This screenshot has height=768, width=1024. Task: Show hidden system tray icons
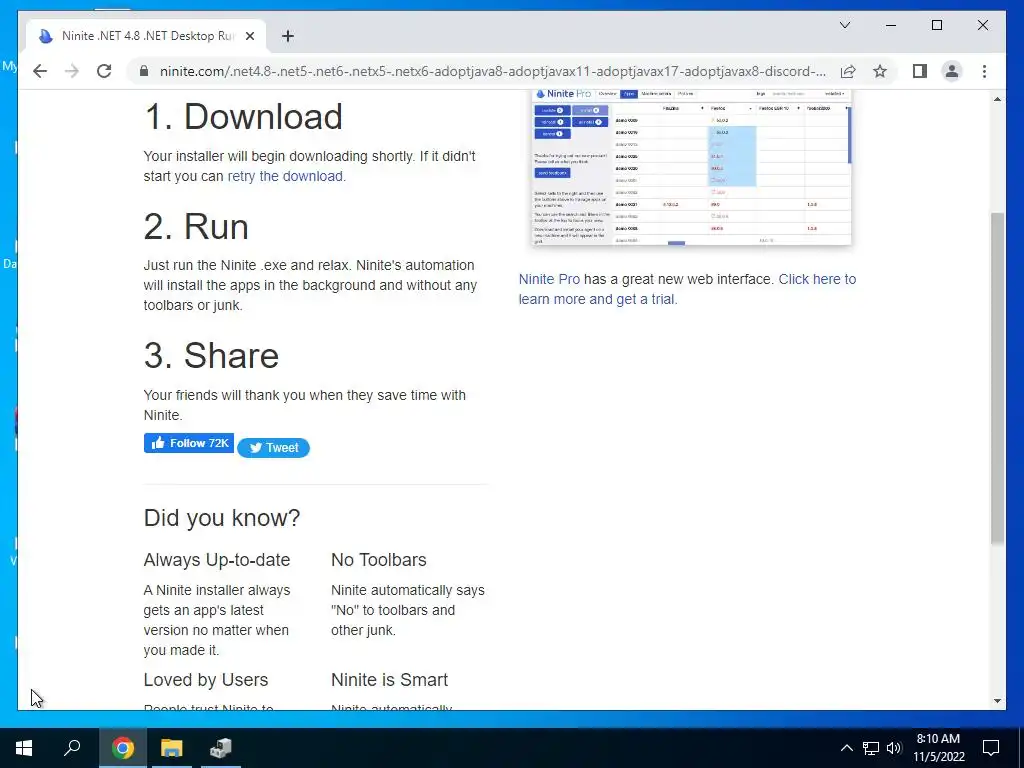846,748
